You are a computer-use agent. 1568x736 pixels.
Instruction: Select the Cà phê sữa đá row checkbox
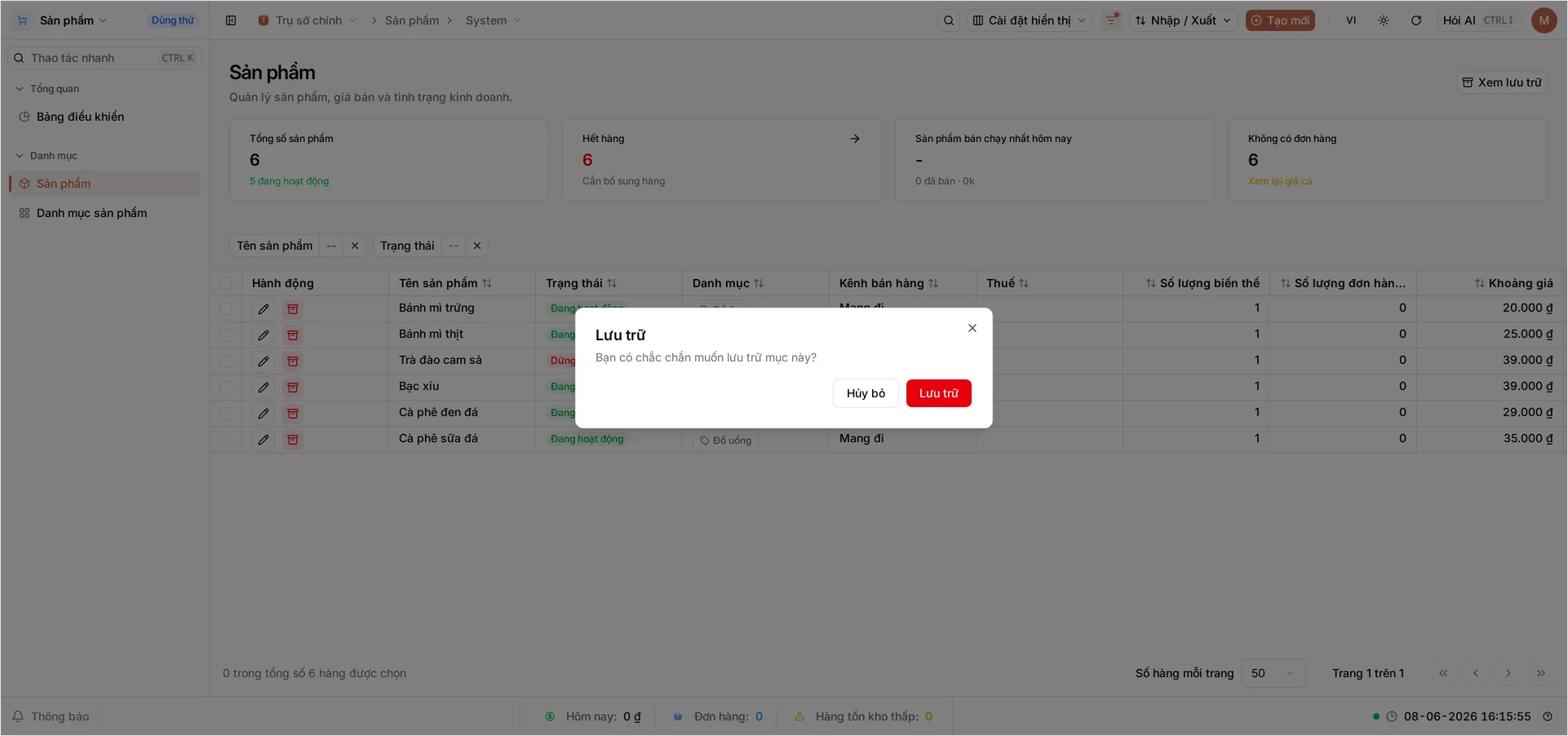tap(226, 440)
